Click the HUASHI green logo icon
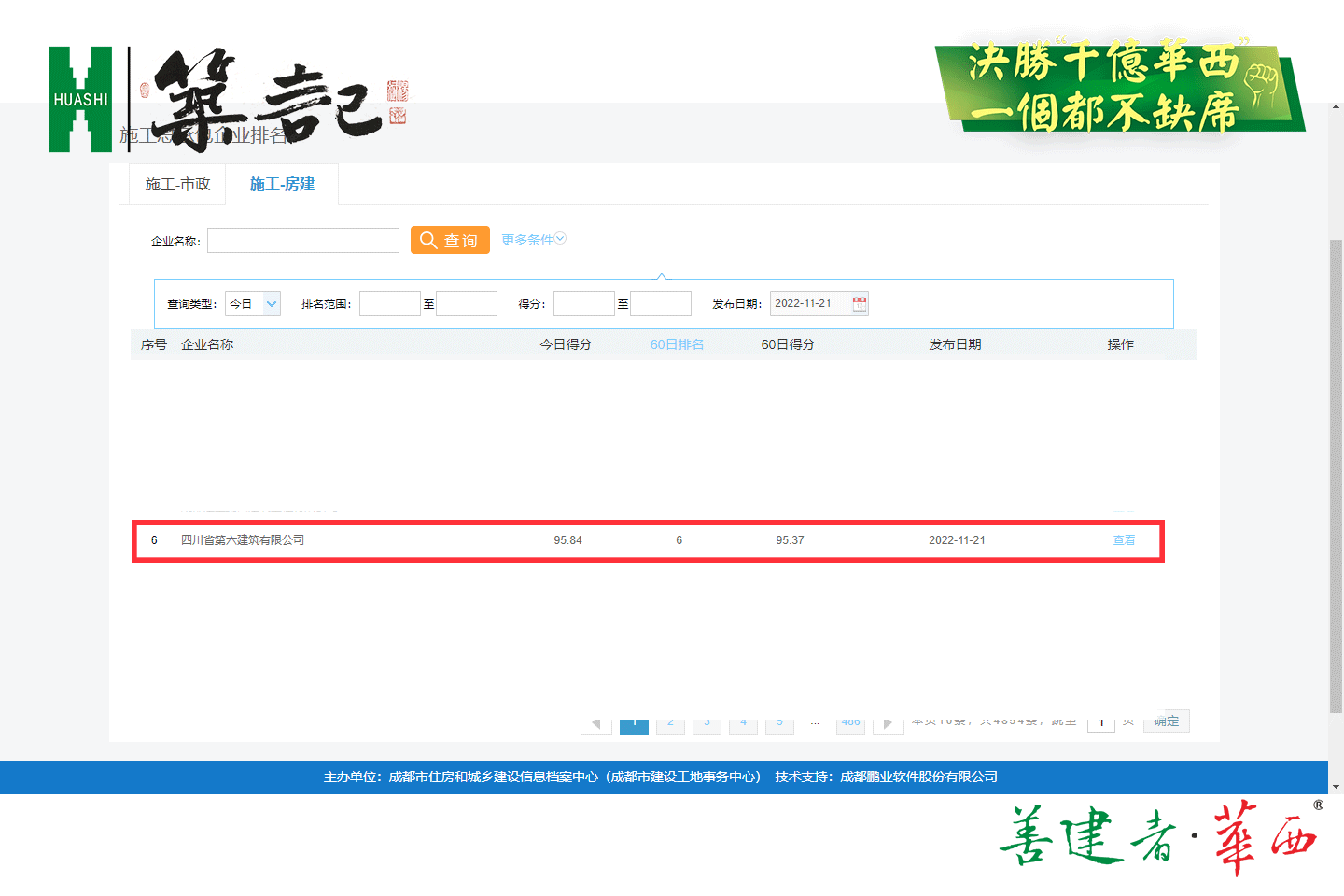This screenshot has height=896, width=1344. (80, 99)
